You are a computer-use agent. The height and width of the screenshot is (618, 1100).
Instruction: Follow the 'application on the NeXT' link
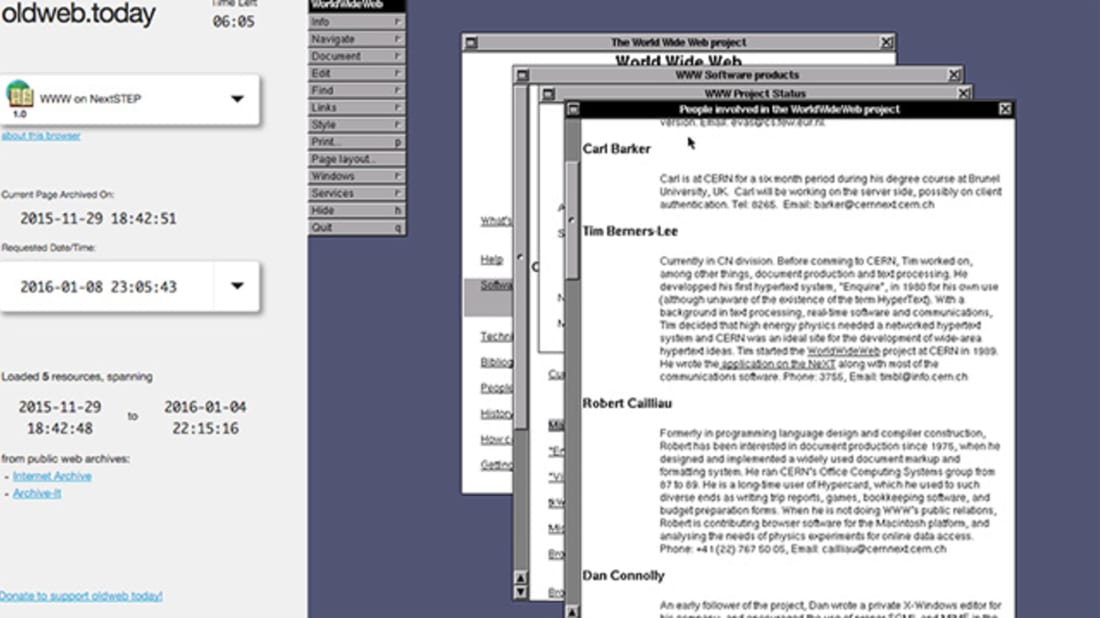tap(778, 364)
